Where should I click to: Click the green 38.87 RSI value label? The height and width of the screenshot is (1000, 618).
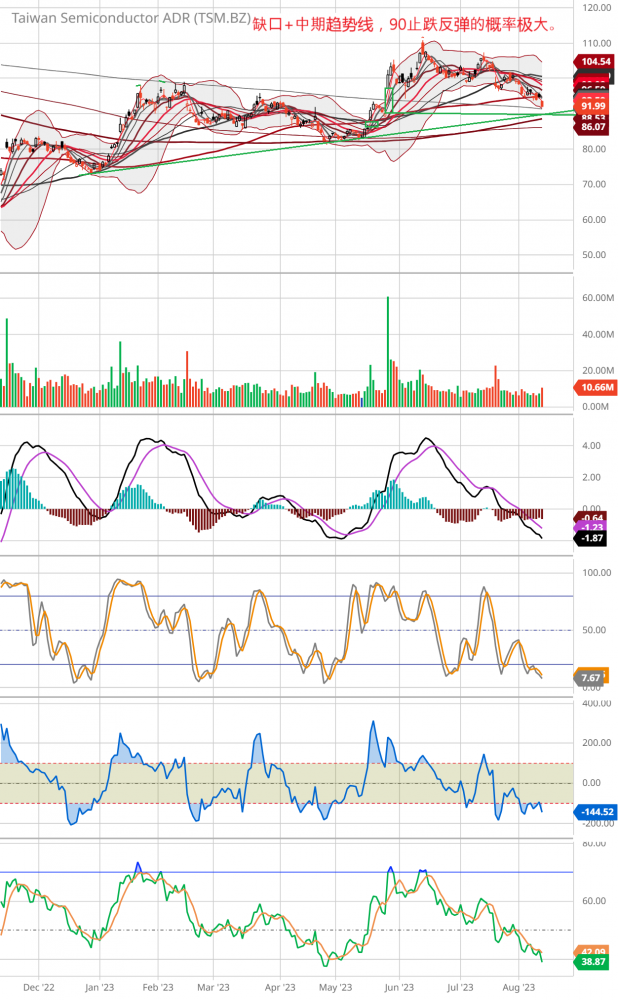[x=594, y=961]
